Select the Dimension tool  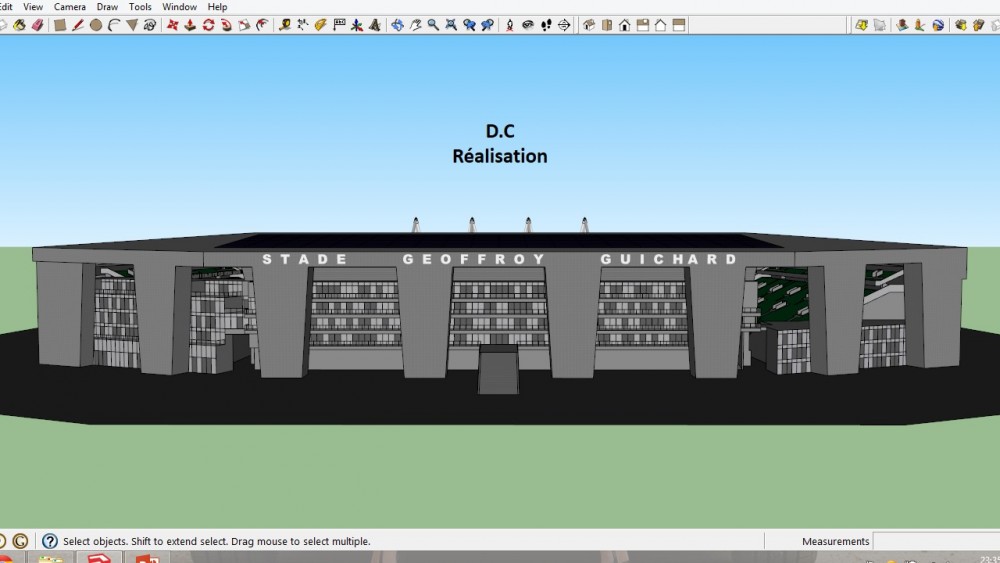click(302, 25)
